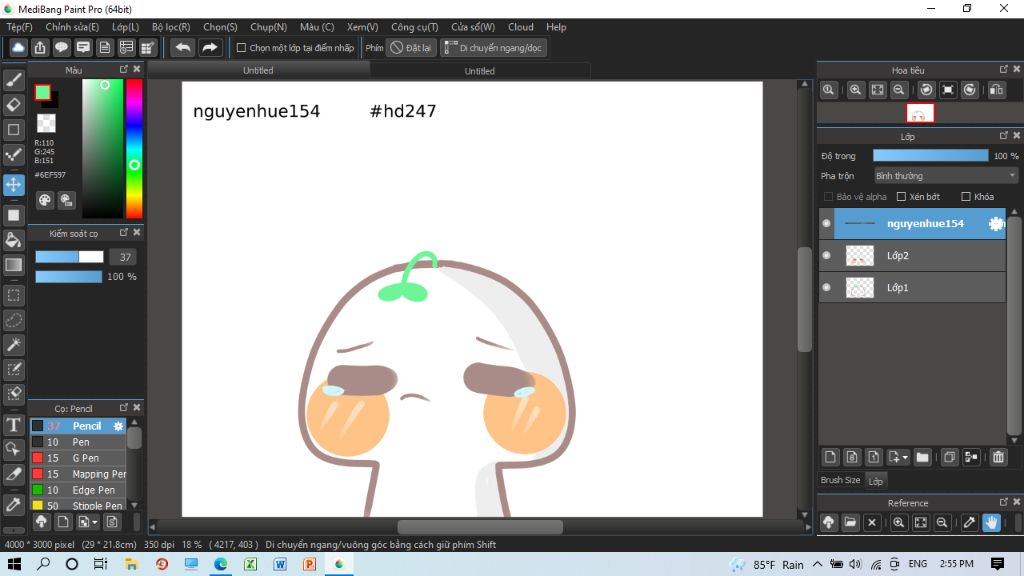Toggle 'Khóa' layer lock checkbox
Screen dimensions: 1024x576
click(966, 197)
